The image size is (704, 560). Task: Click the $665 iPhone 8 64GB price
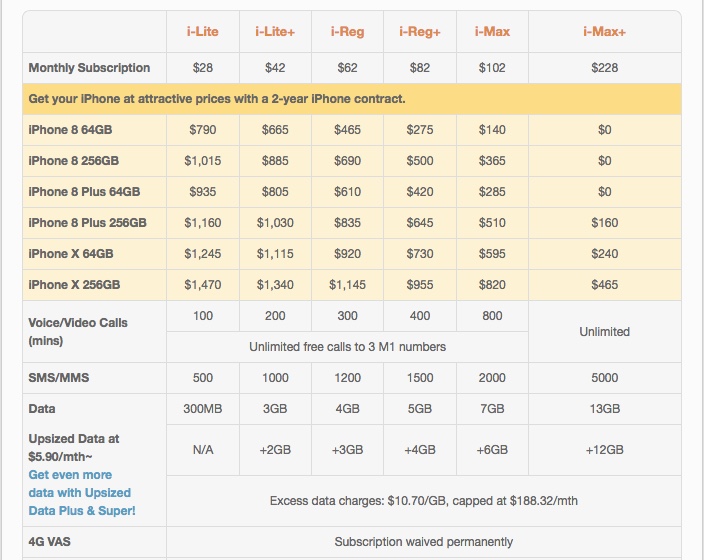(275, 130)
